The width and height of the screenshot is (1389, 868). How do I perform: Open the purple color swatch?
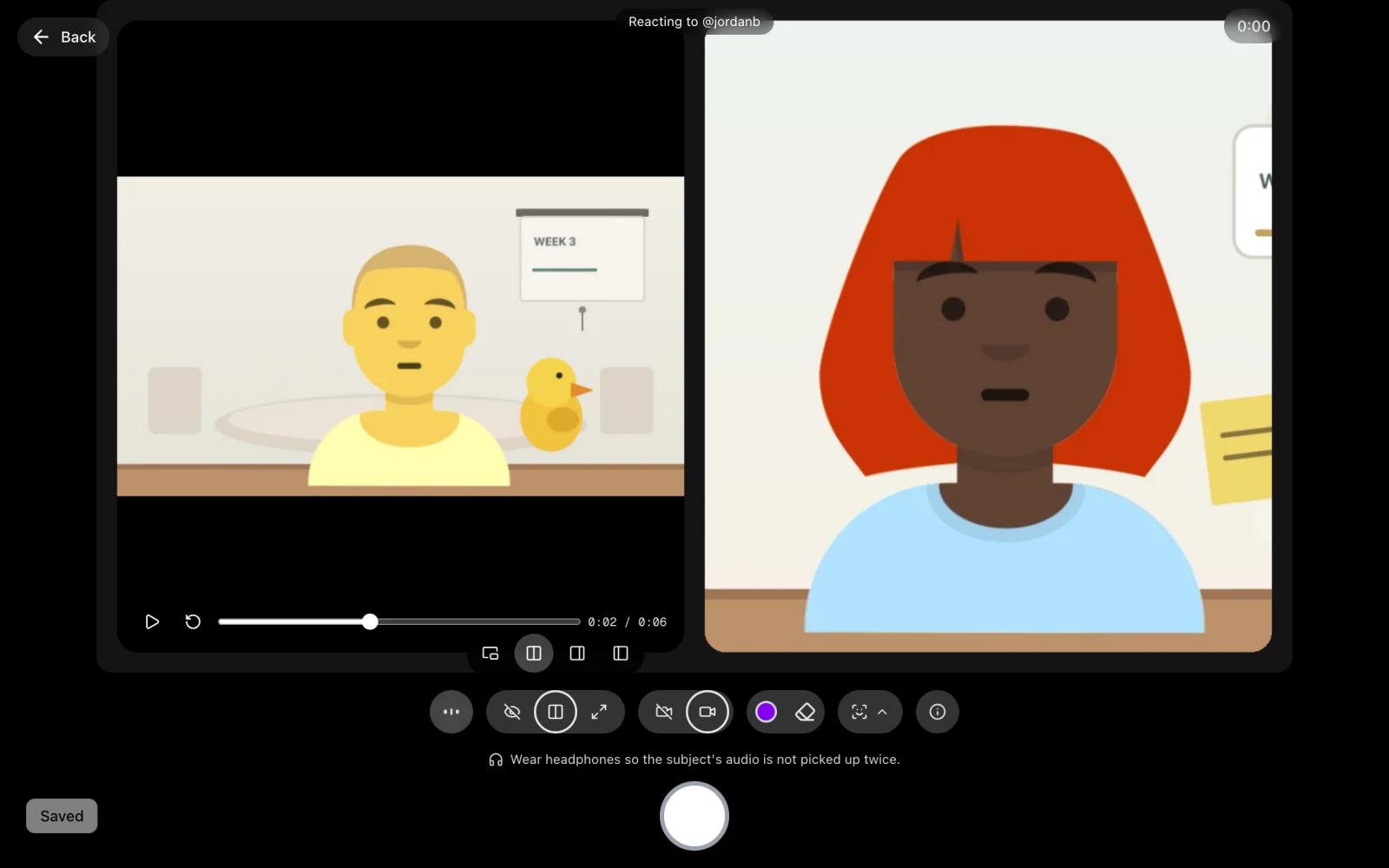point(766,712)
